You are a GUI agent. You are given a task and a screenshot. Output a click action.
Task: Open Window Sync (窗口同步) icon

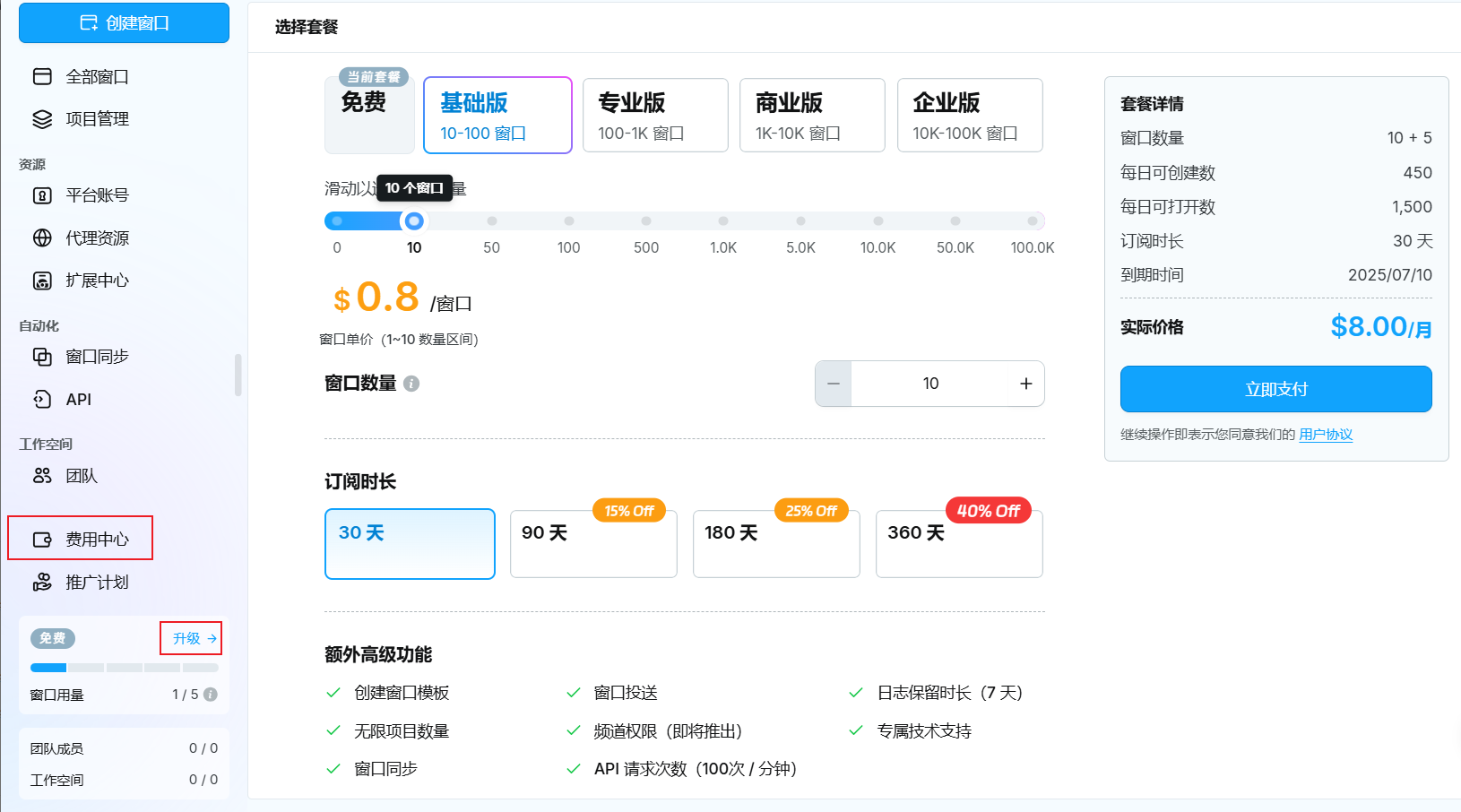[x=42, y=357]
